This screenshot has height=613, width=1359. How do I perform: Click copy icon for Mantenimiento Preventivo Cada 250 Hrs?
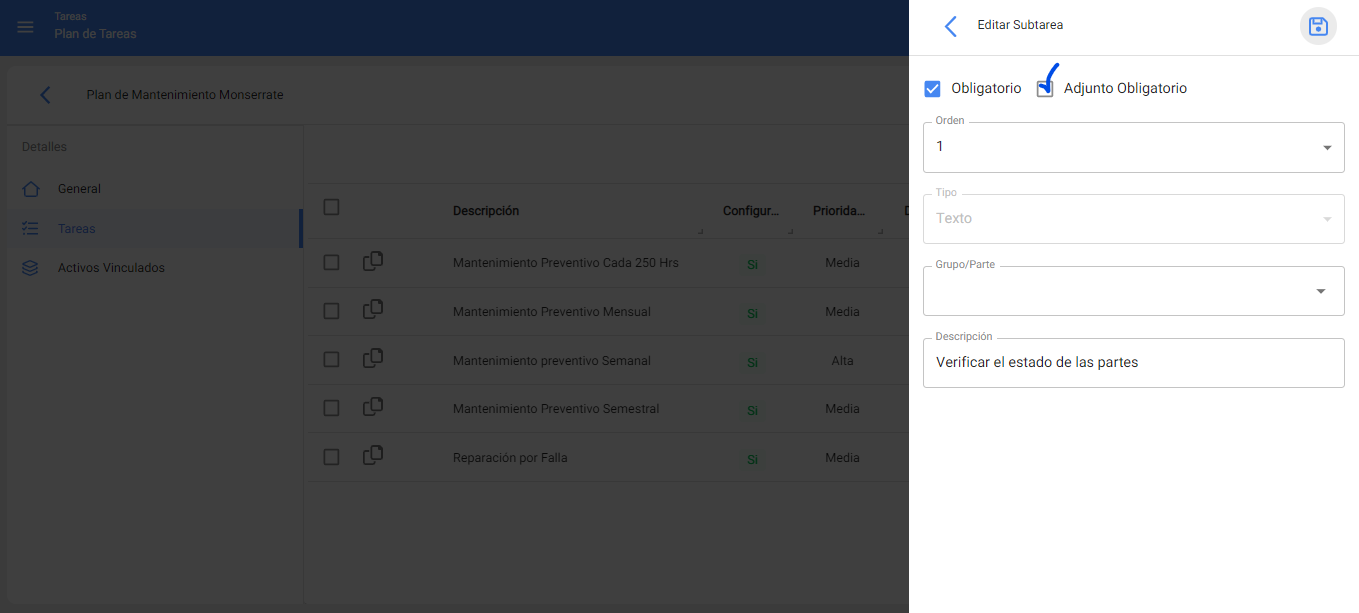(373, 262)
